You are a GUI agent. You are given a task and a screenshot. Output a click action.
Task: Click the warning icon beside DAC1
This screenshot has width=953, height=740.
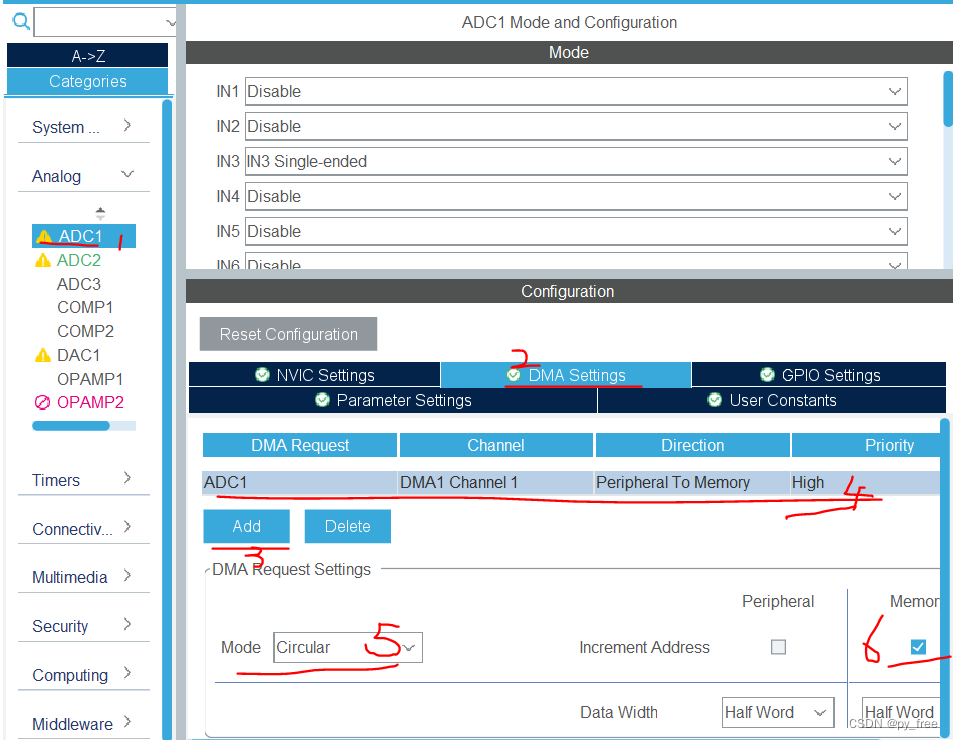[x=44, y=355]
